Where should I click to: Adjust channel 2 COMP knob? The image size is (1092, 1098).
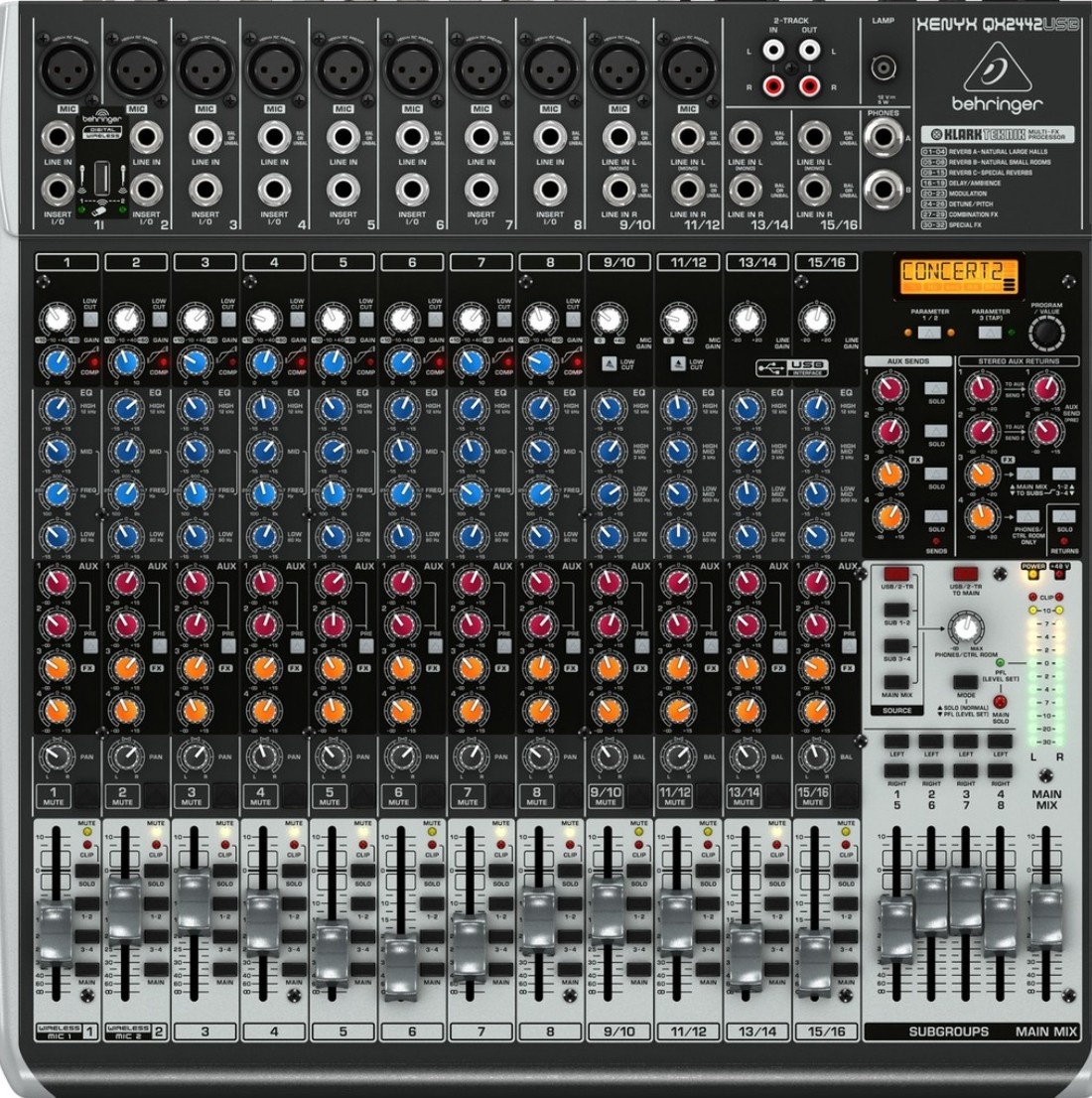pos(126,362)
